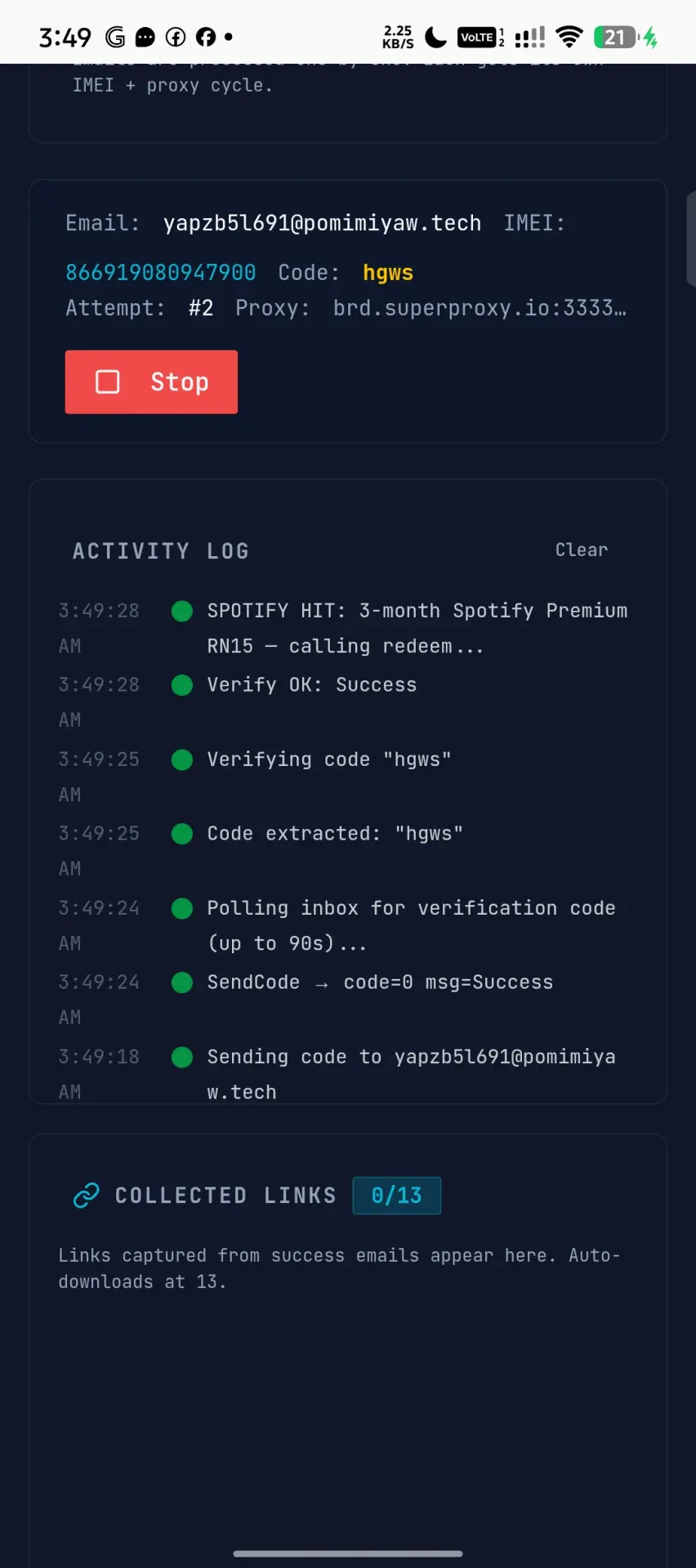
Task: Tap the email address yapzb5l691@pomimiyaw.tech in status card
Action: [322, 223]
